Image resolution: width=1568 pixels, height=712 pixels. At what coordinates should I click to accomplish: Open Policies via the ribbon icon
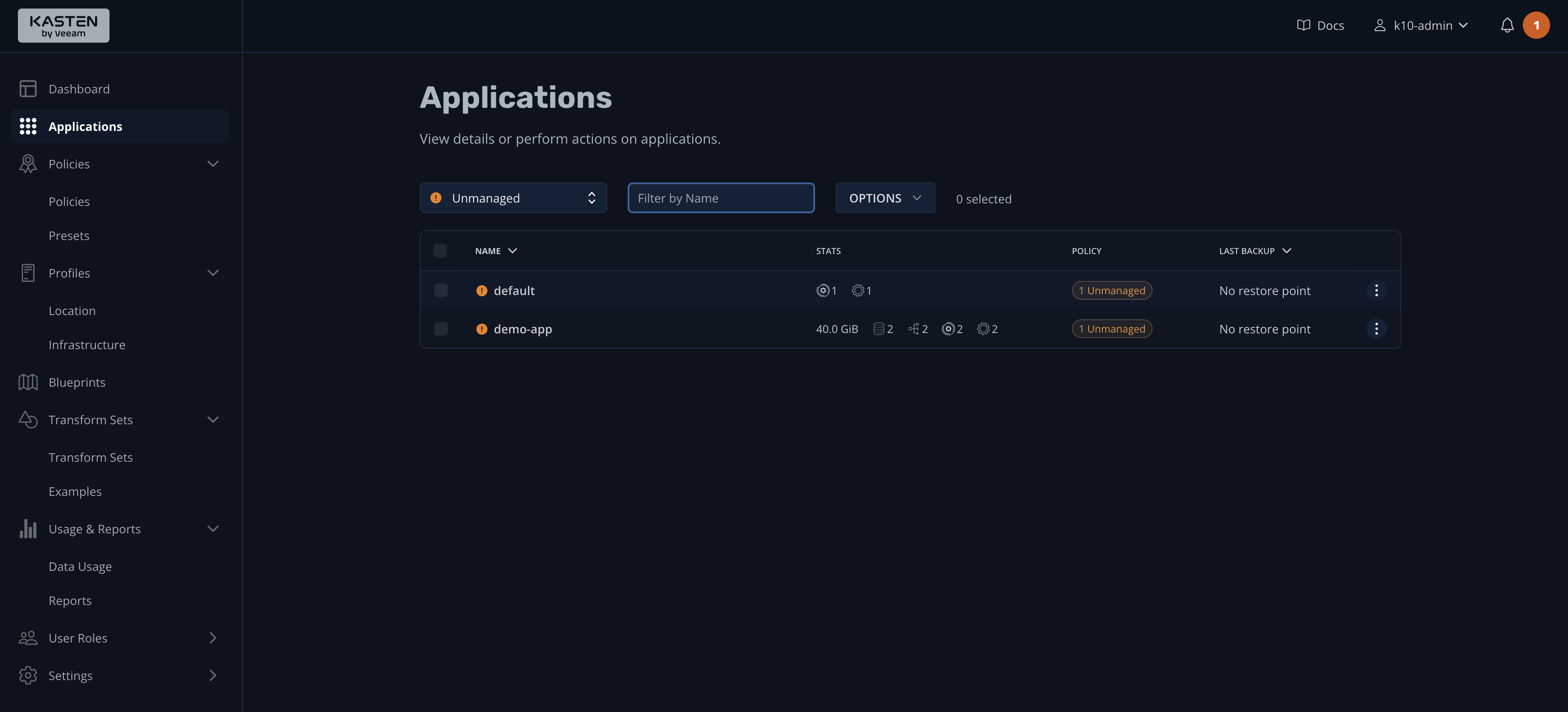click(28, 163)
